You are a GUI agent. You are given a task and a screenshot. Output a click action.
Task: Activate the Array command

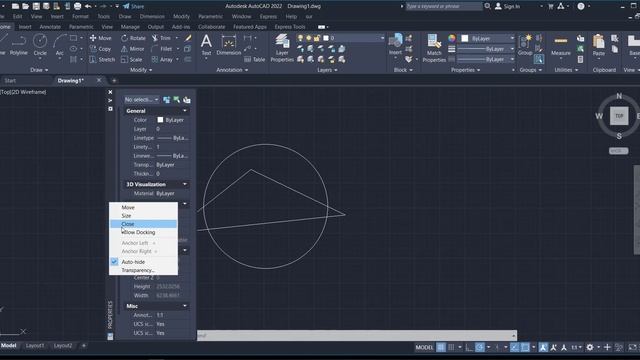(x=162, y=59)
